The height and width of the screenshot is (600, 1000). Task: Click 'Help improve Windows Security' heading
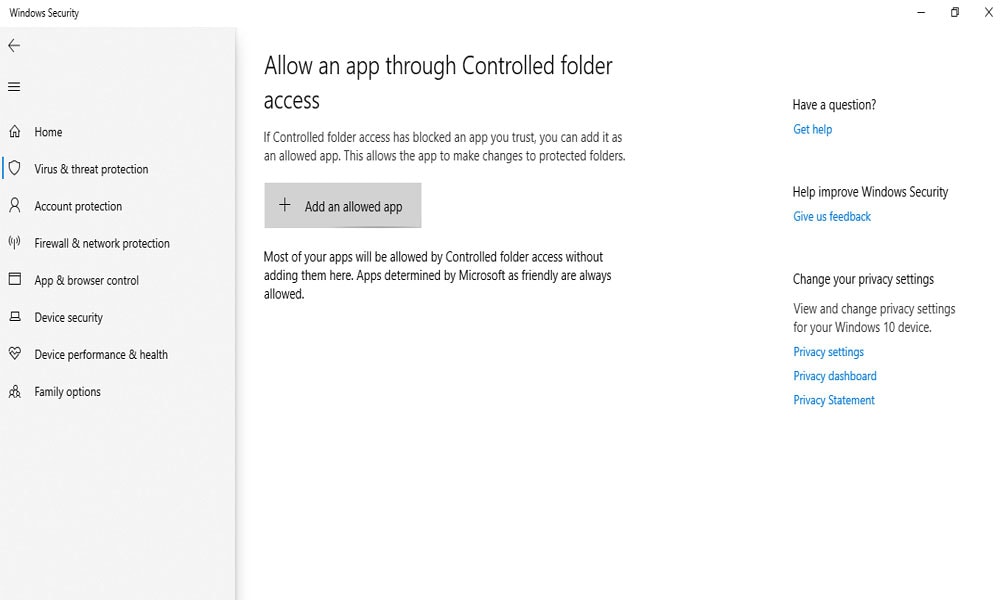[x=870, y=192]
